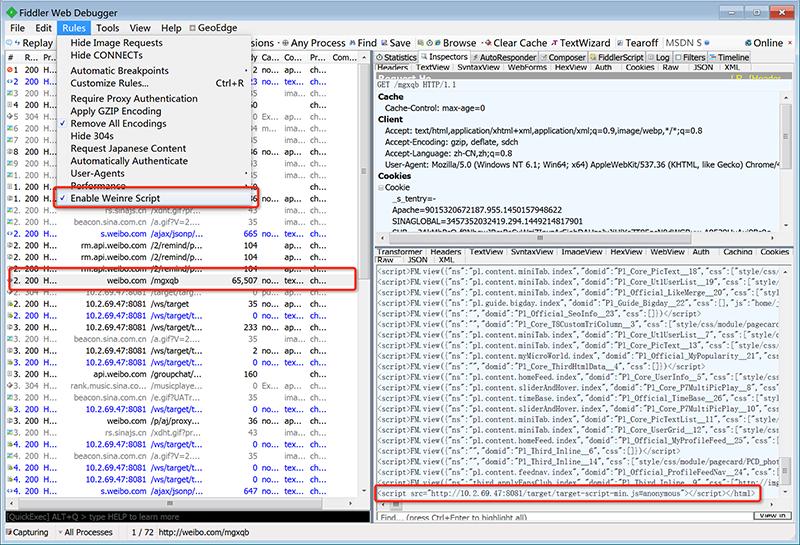This screenshot has height=545, width=800.
Task: Click the Tearoff toolbar button
Action: pos(641,43)
